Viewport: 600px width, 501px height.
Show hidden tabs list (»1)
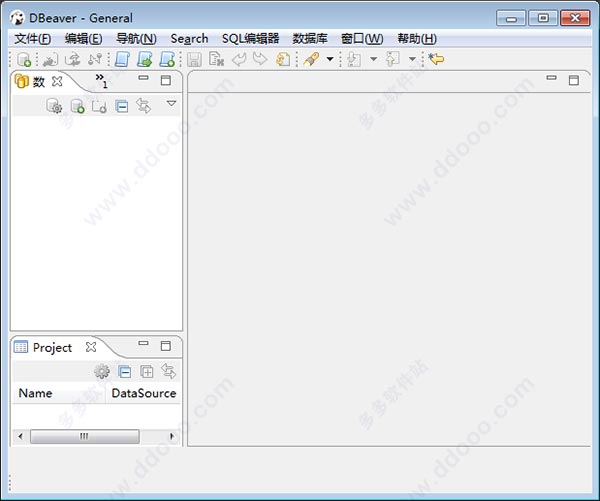pyautogui.click(x=101, y=80)
